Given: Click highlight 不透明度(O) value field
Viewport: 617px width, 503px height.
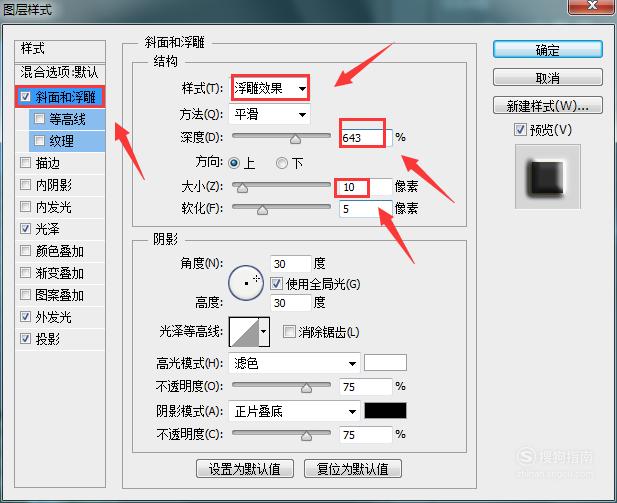Looking at the screenshot, I should point(366,387).
